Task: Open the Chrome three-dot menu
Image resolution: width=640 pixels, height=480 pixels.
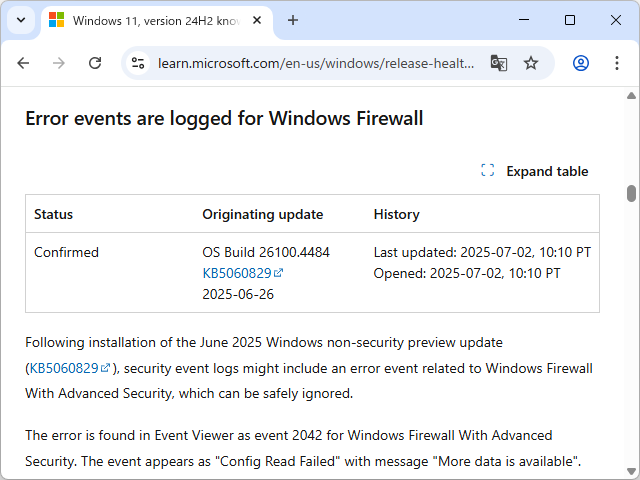Action: tap(614, 63)
